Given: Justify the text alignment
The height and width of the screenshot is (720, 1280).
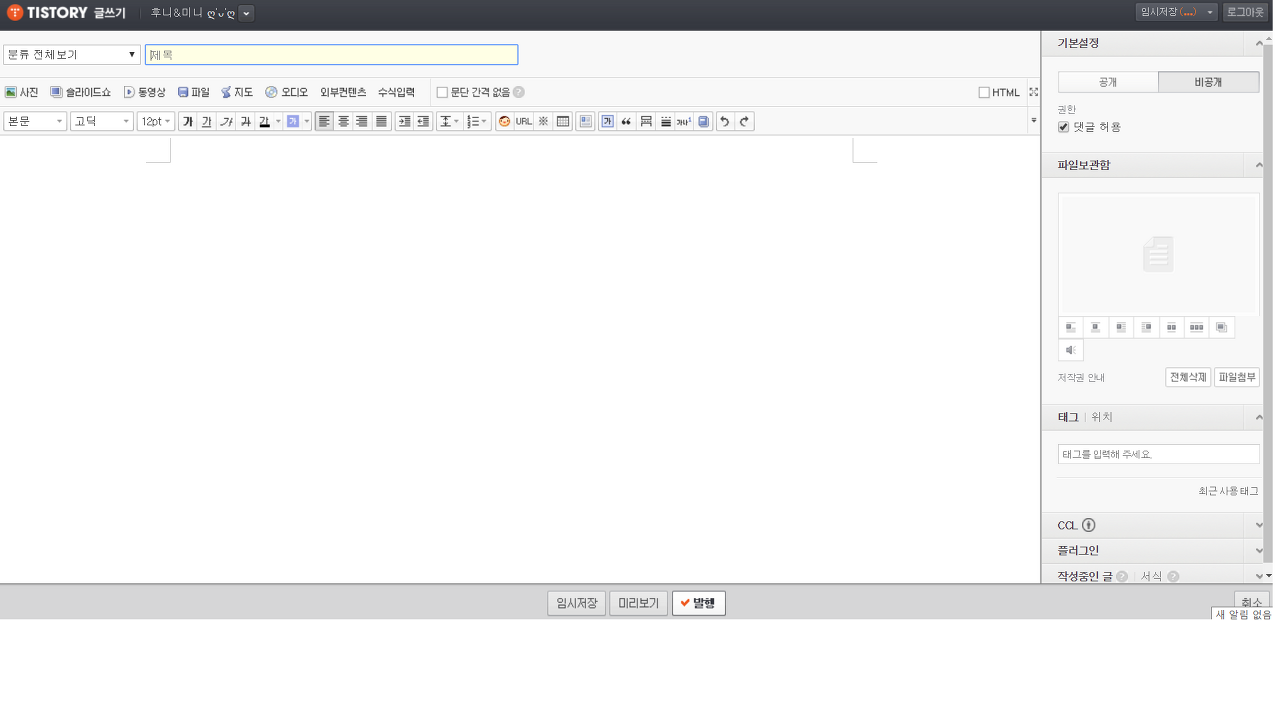Looking at the screenshot, I should click(x=381, y=122).
